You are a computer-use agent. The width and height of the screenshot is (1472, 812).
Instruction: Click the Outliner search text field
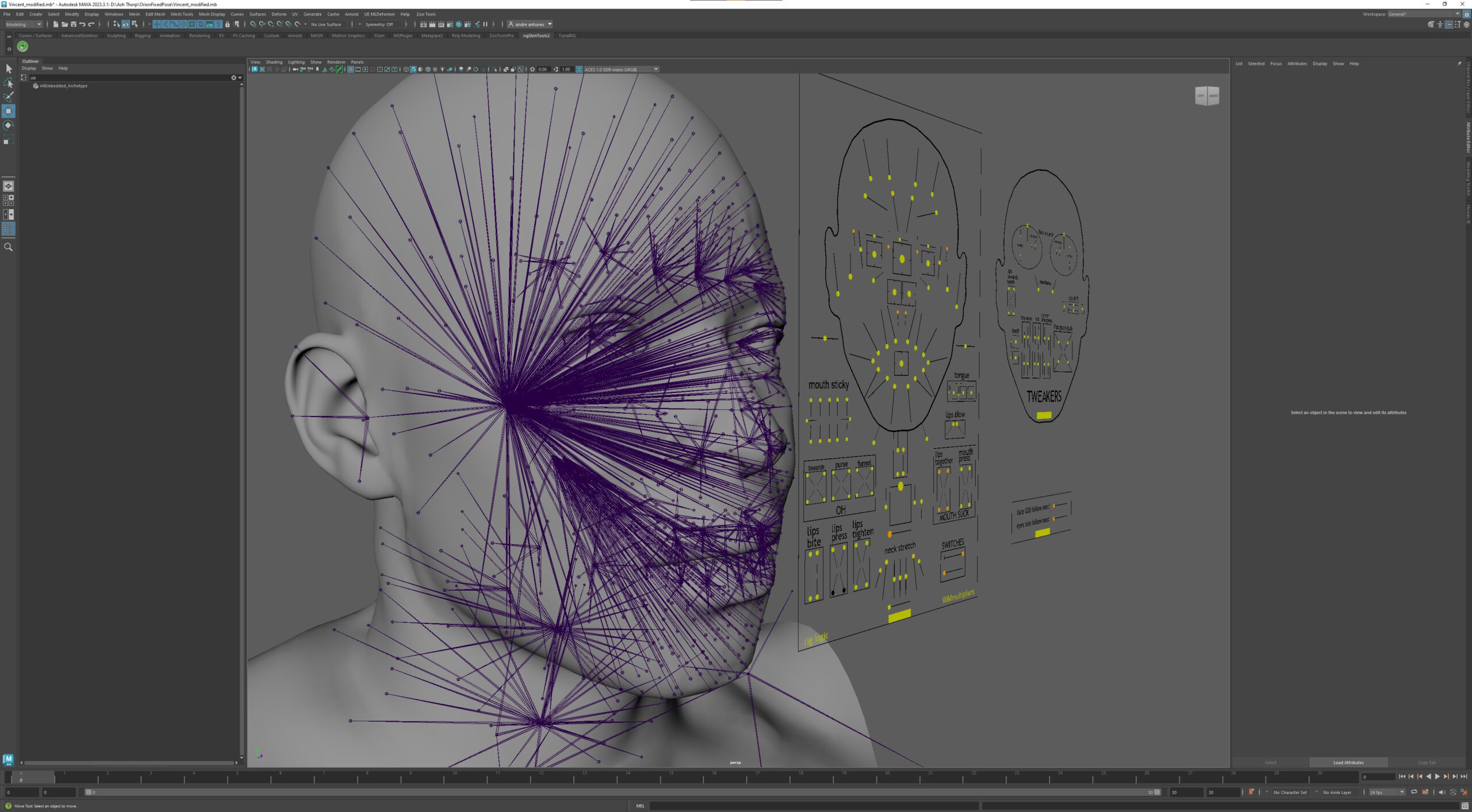pos(129,78)
